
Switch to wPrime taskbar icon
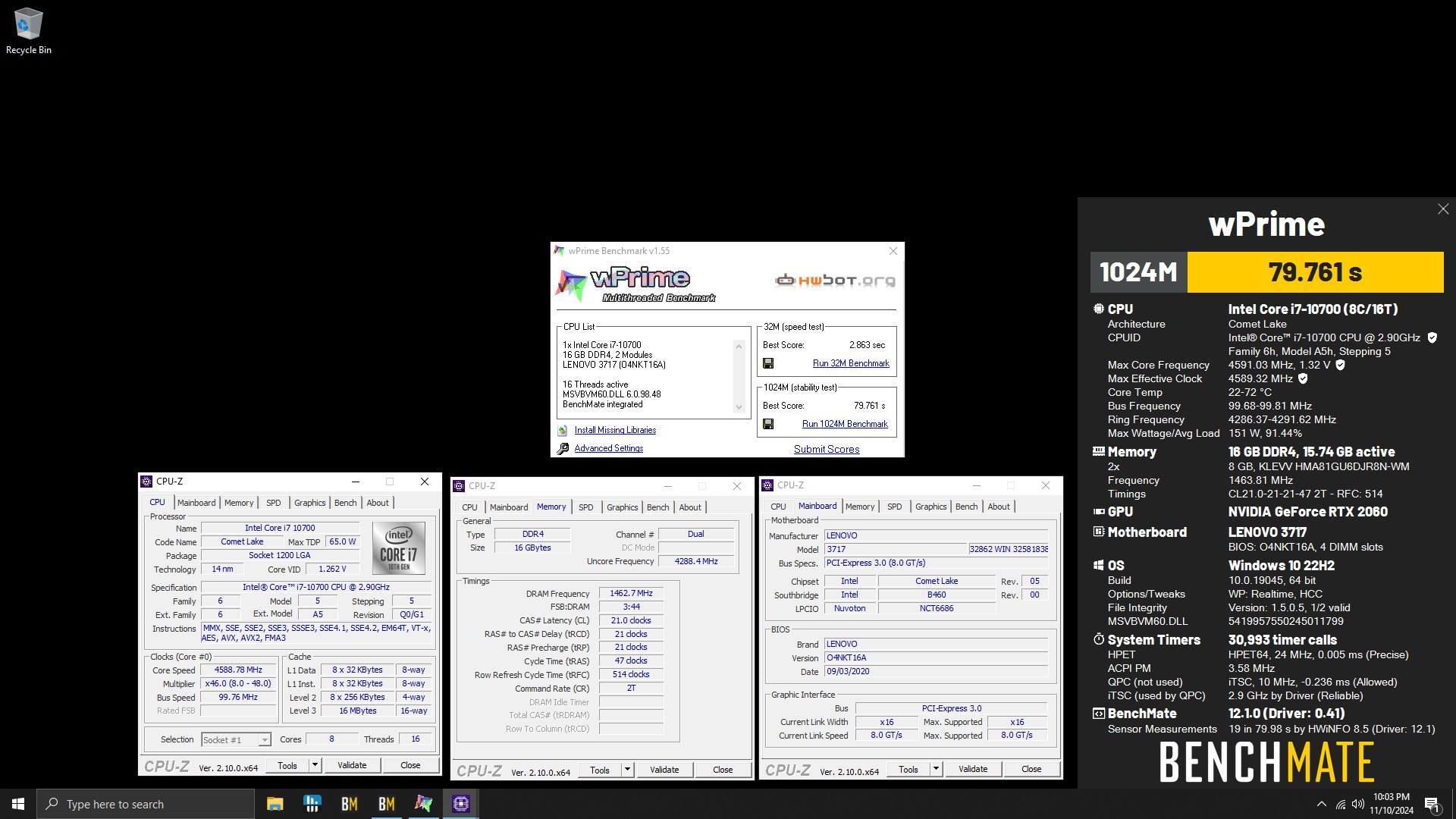423,804
